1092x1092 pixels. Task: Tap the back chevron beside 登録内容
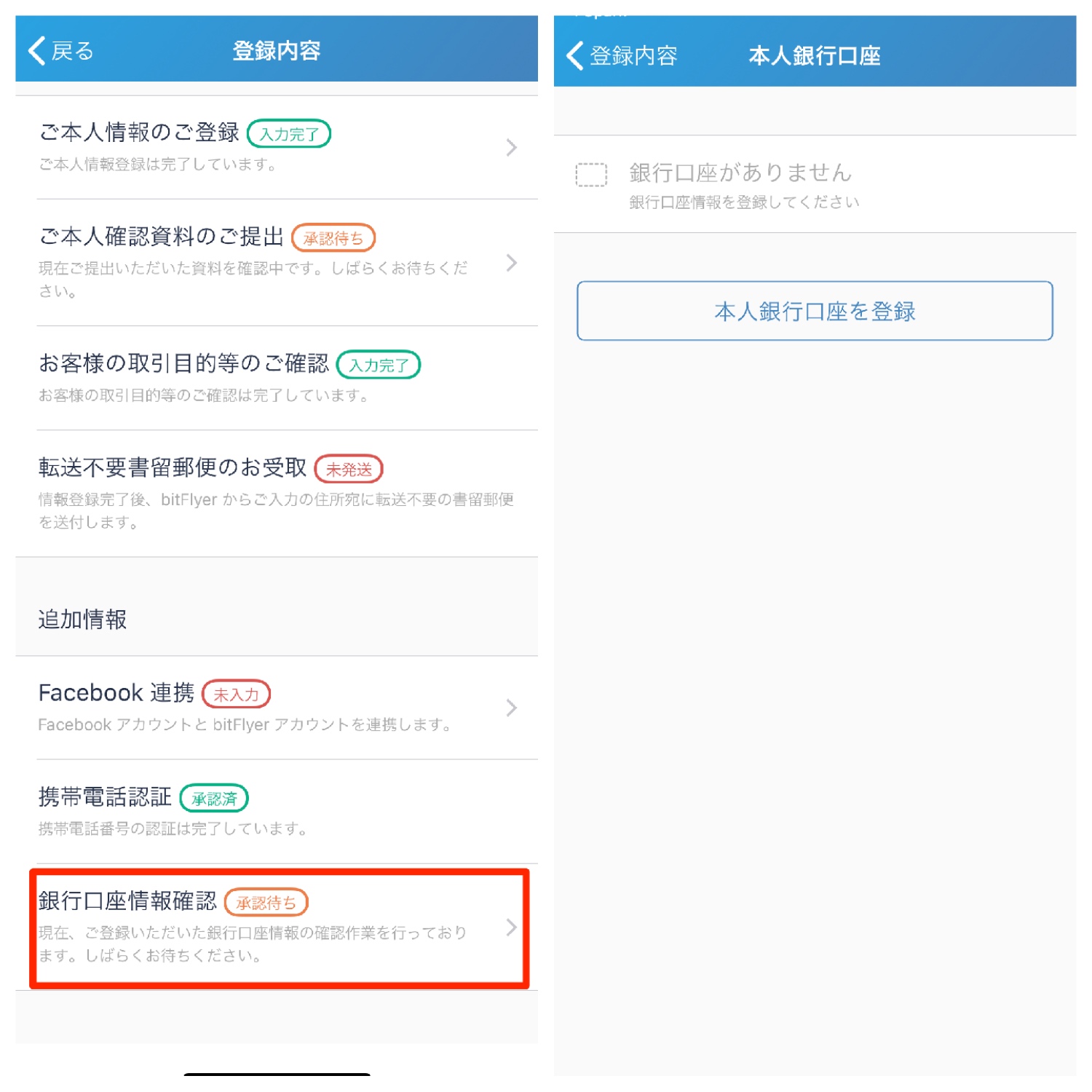[574, 55]
